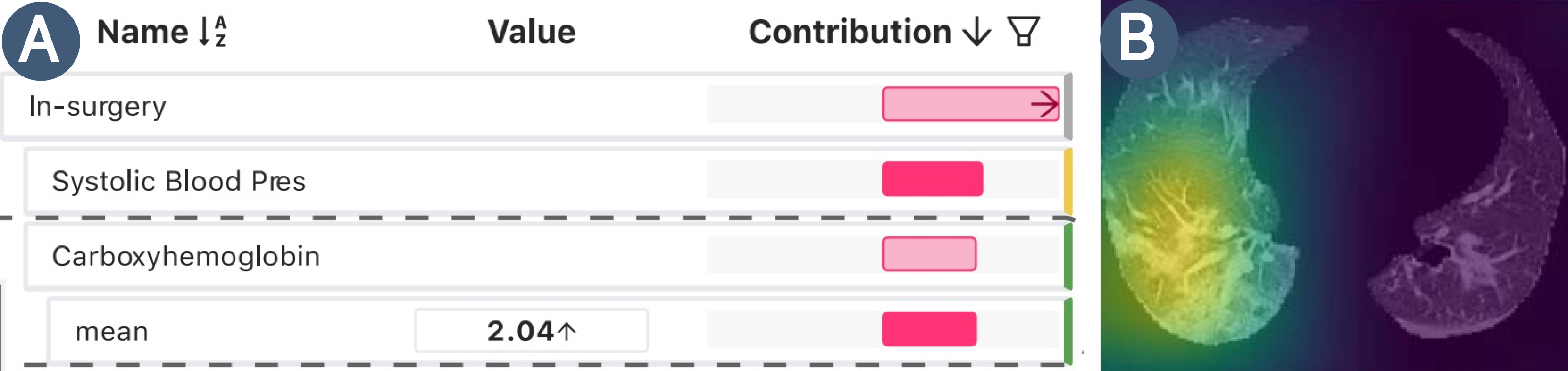The height and width of the screenshot is (371, 1568).
Task: Select the mean row under Carboxyhemoglobin
Action: [112, 331]
